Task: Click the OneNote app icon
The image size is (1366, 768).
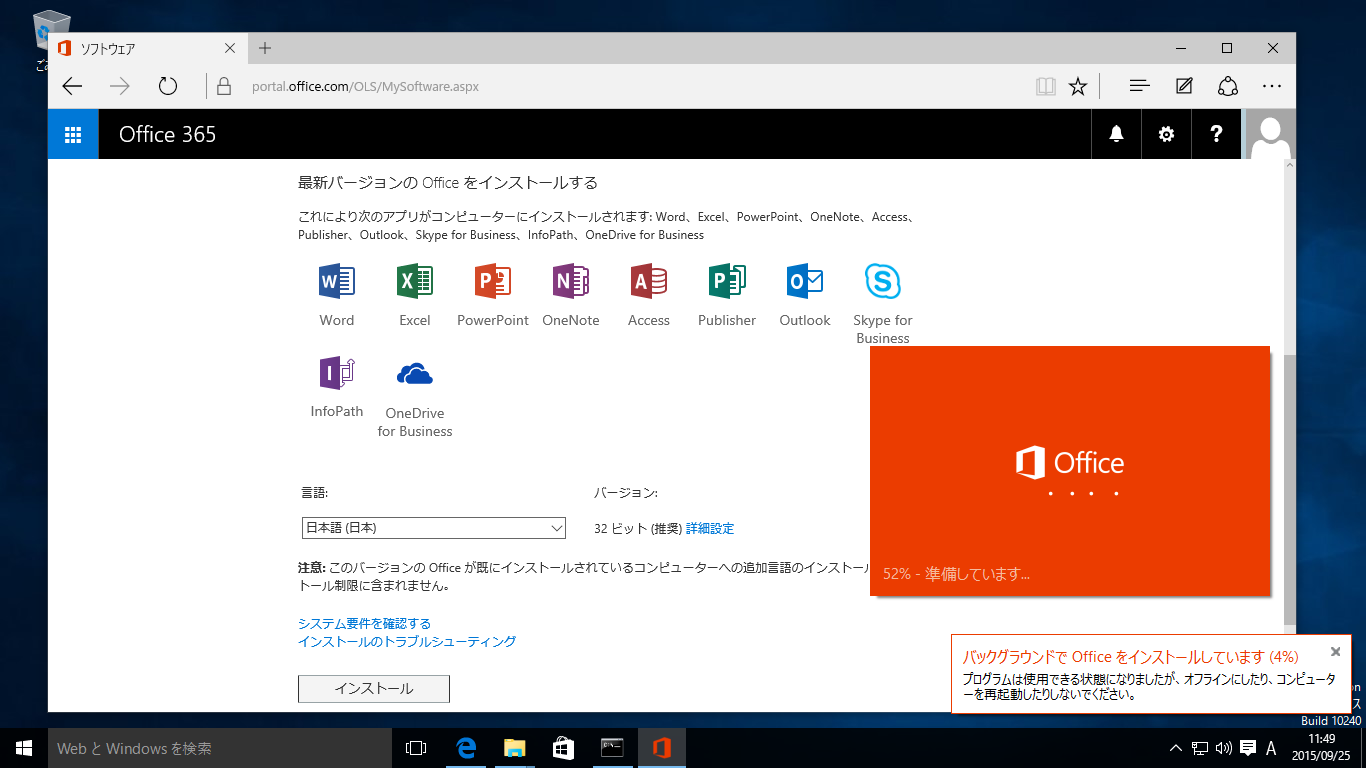Action: [x=571, y=282]
